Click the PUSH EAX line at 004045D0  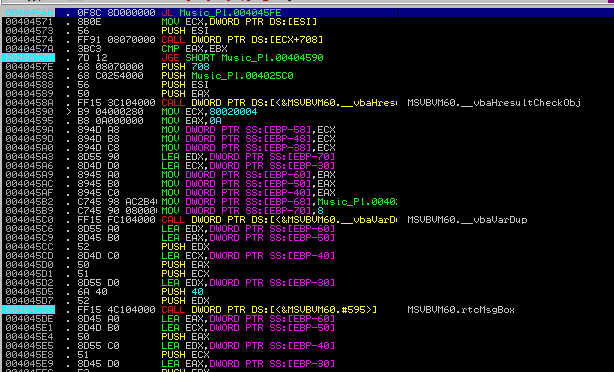point(185,265)
